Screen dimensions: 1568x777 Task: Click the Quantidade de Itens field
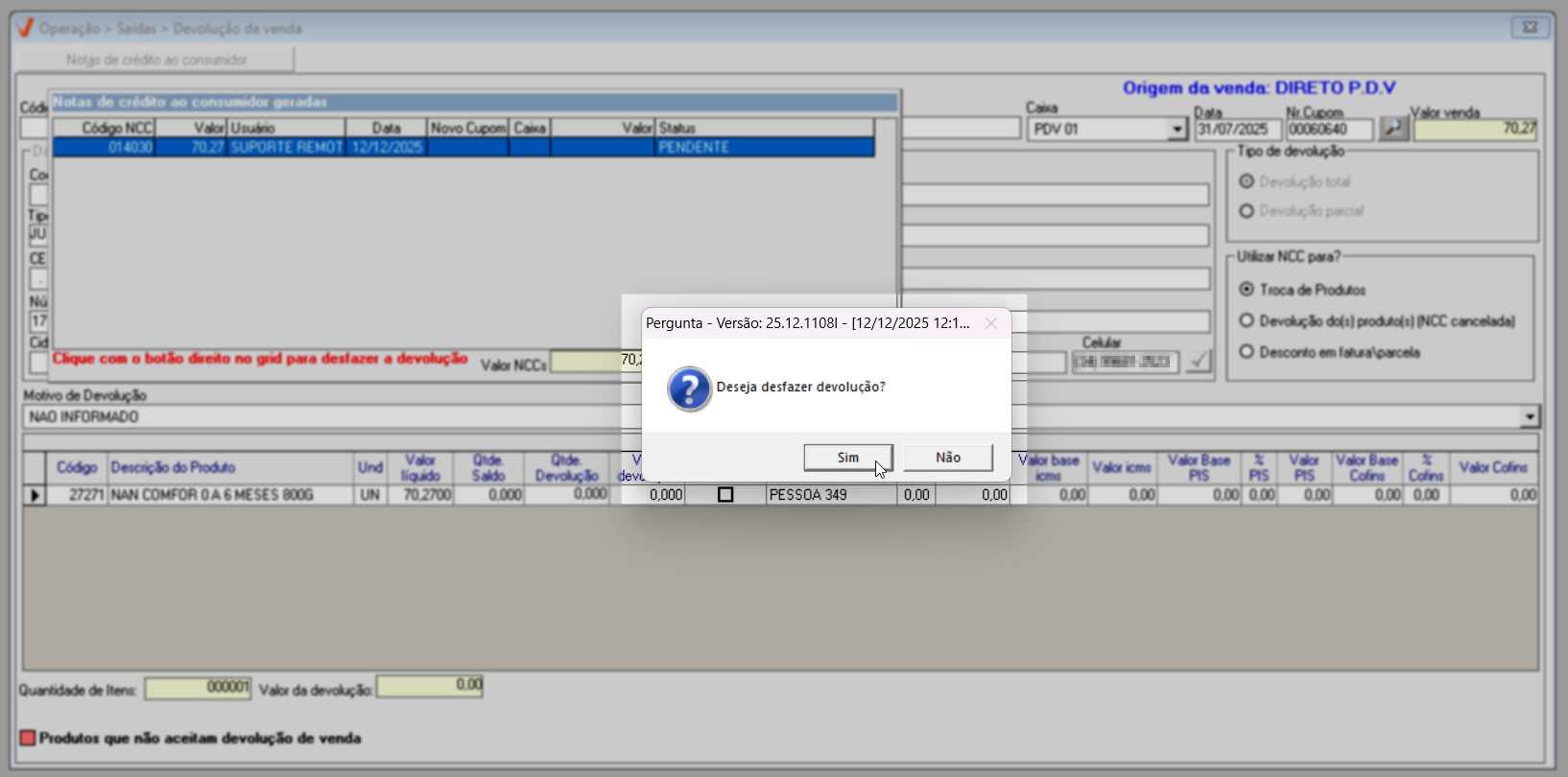coord(198,689)
